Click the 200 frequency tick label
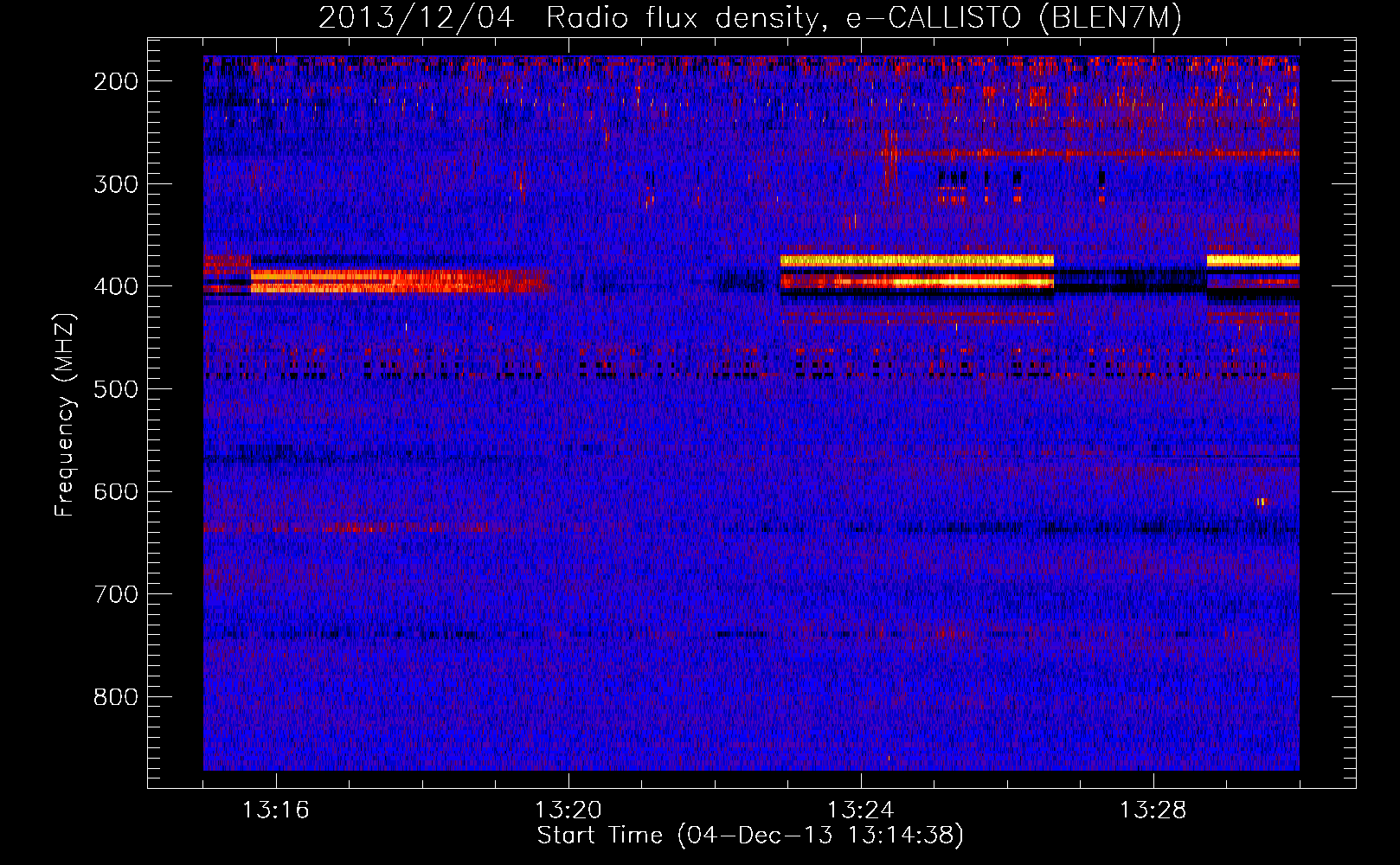 pos(116,81)
